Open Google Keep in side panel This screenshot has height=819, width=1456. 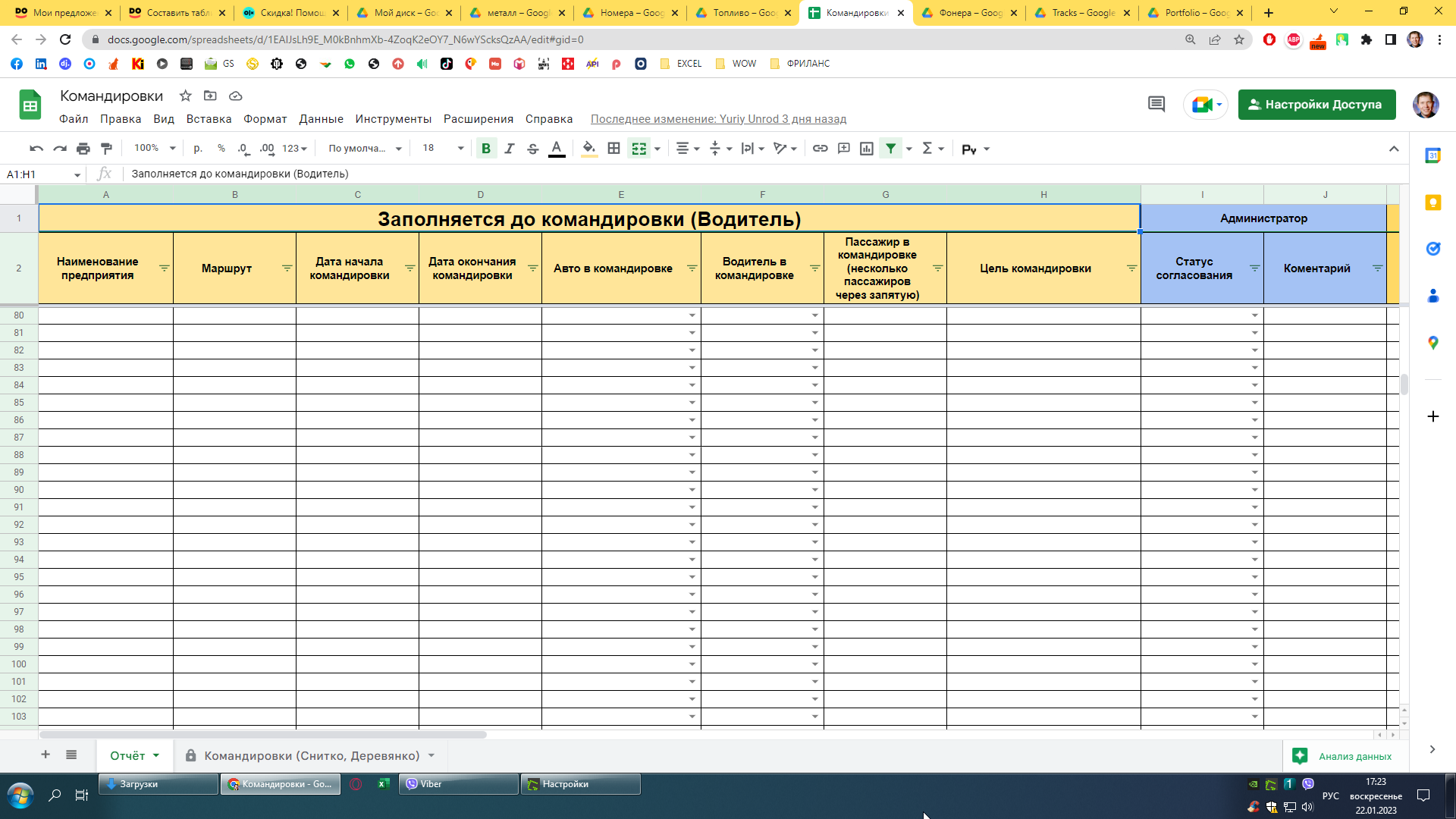pyautogui.click(x=1433, y=202)
